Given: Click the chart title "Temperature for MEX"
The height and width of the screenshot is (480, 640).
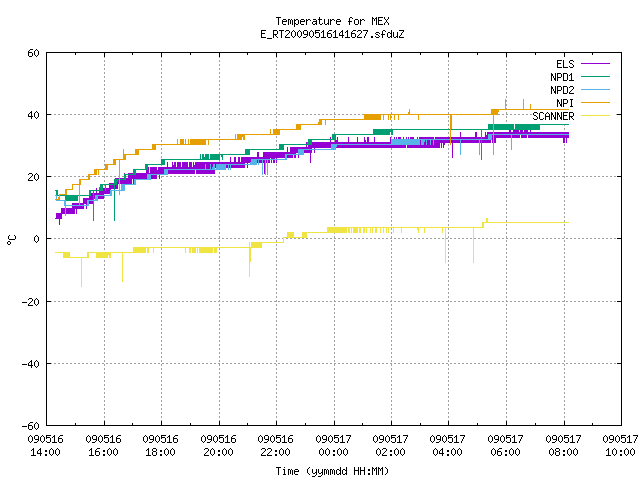Looking at the screenshot, I should (332, 21).
